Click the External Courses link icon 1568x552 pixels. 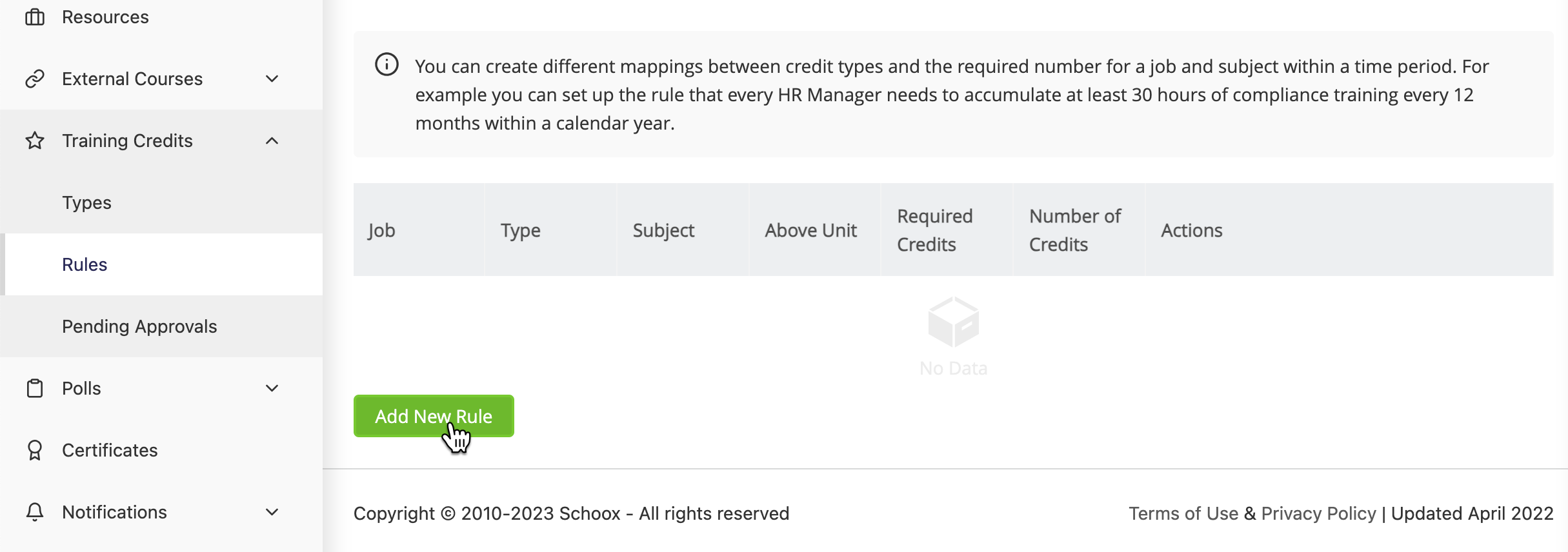tap(35, 79)
